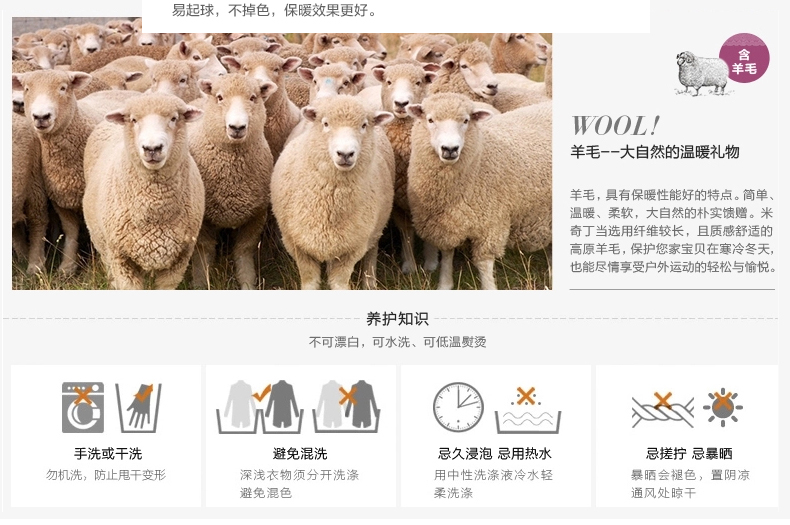790x525 pixels.
Task: Click the crossed mixed-clothes wash icon
Action: pos(346,407)
